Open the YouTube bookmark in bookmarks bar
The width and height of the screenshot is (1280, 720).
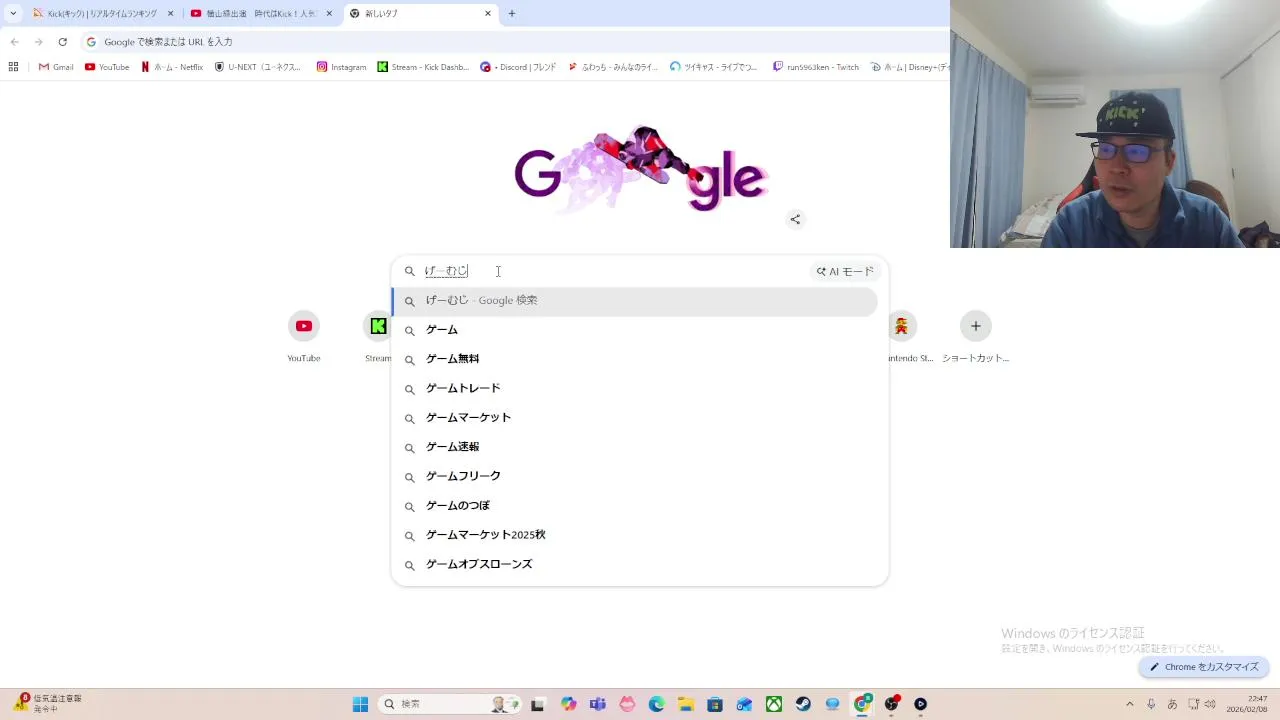(x=107, y=67)
